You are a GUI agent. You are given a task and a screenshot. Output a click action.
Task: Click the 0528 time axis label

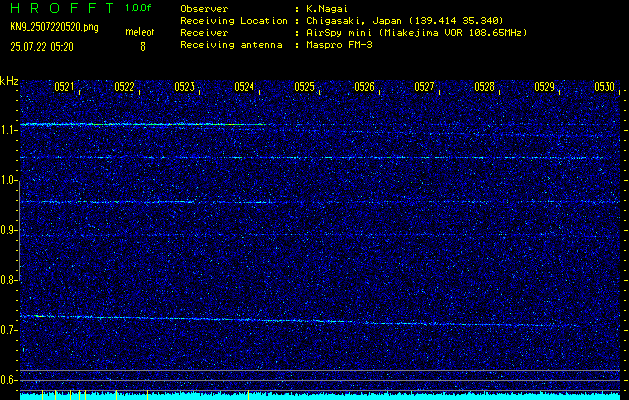coord(484,87)
